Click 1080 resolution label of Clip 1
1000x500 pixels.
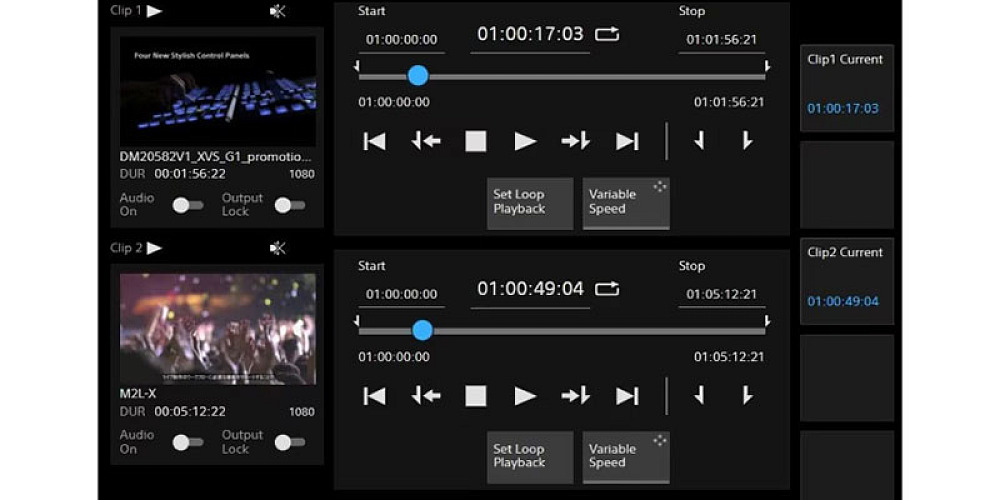point(302,174)
